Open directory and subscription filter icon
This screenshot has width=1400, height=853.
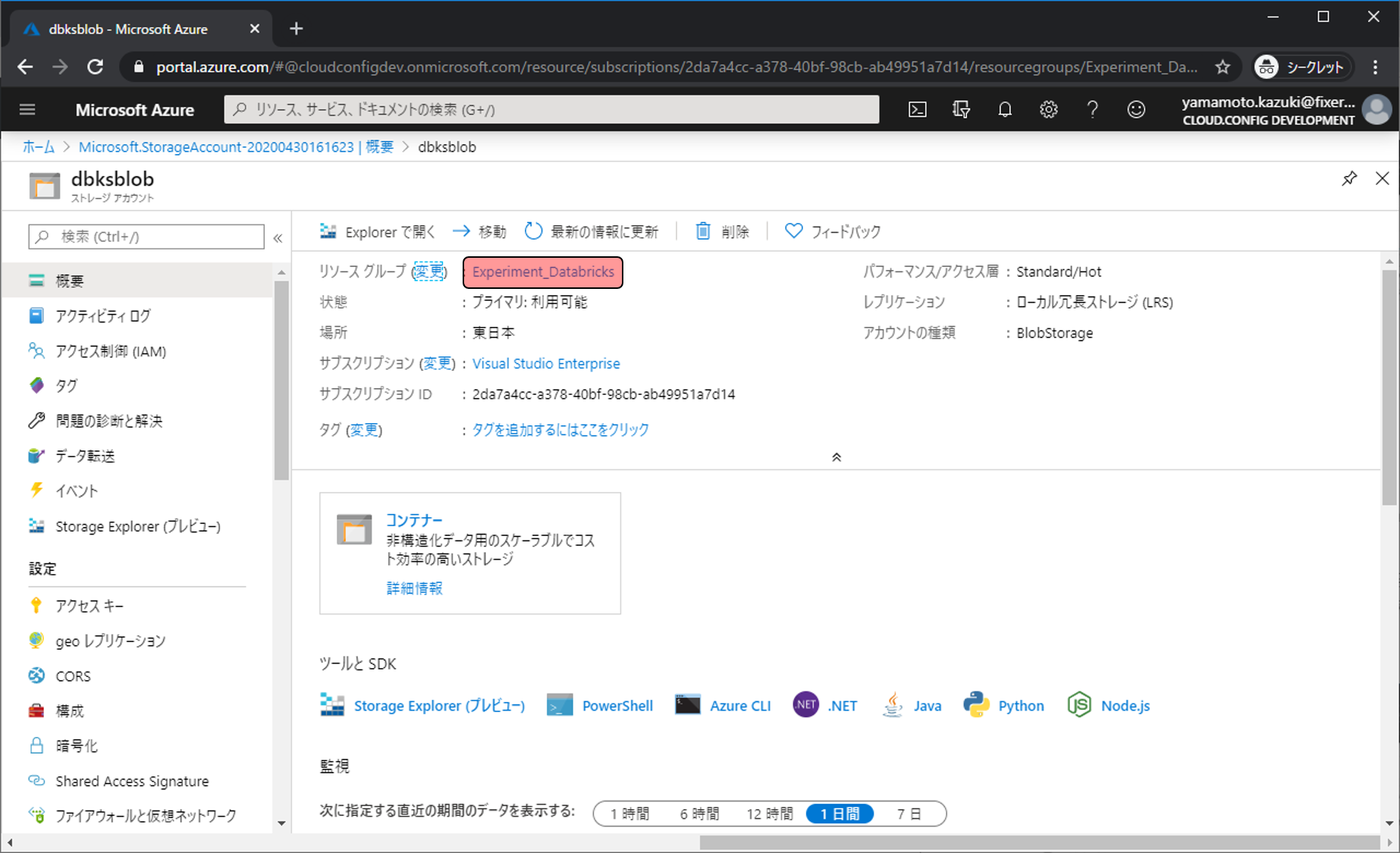[961, 110]
